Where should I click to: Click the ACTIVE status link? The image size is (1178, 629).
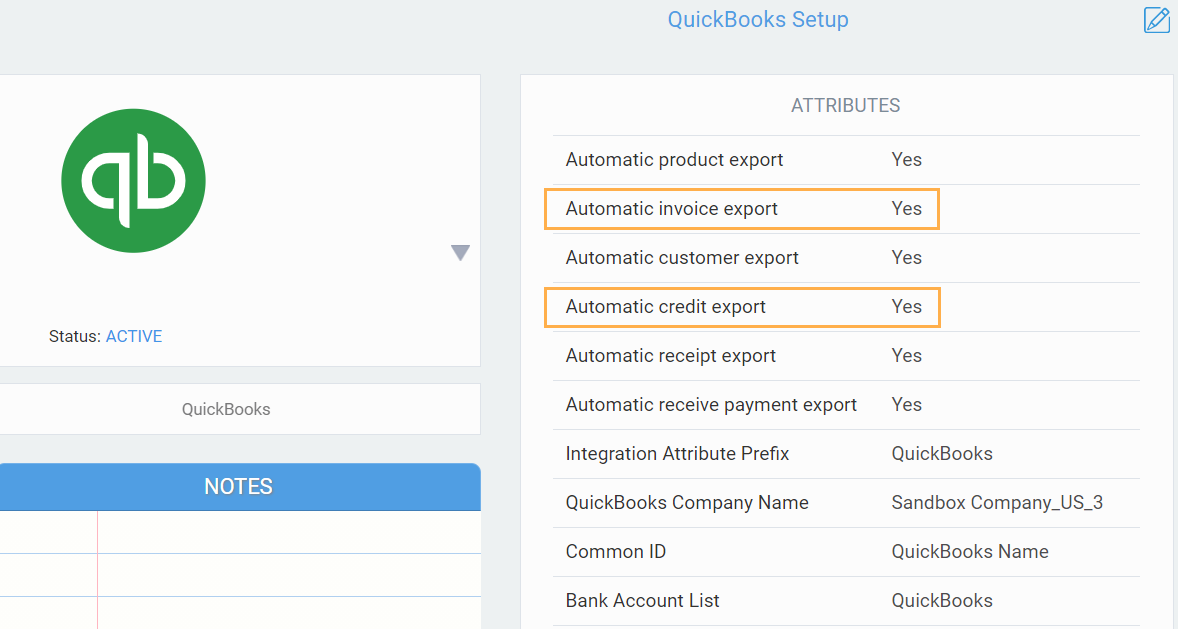point(134,336)
